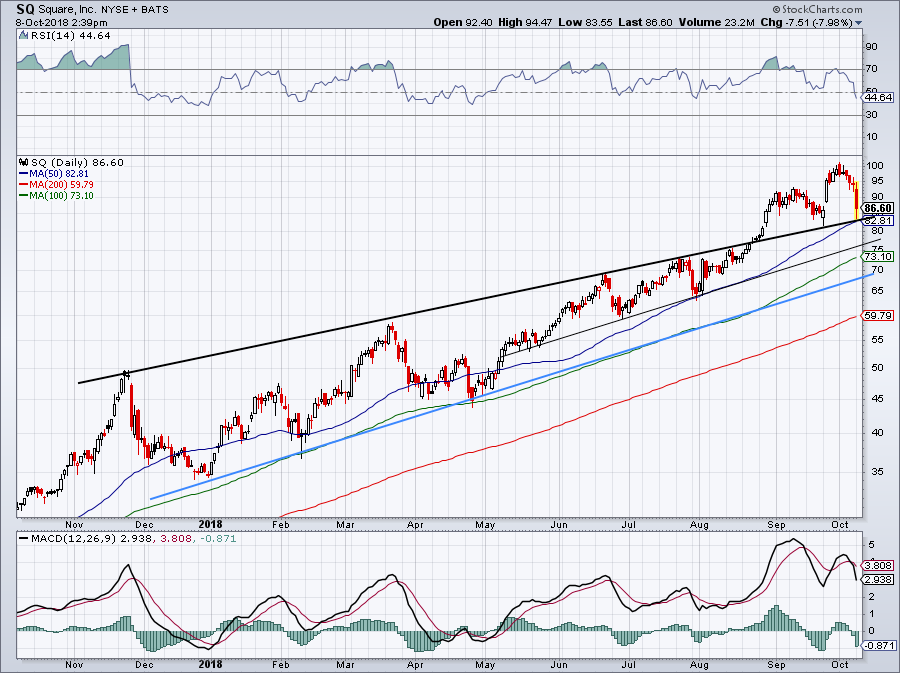Viewport: 900px width, 673px height.
Task: Open the StockCharts.com copyright link
Action: 817,9
